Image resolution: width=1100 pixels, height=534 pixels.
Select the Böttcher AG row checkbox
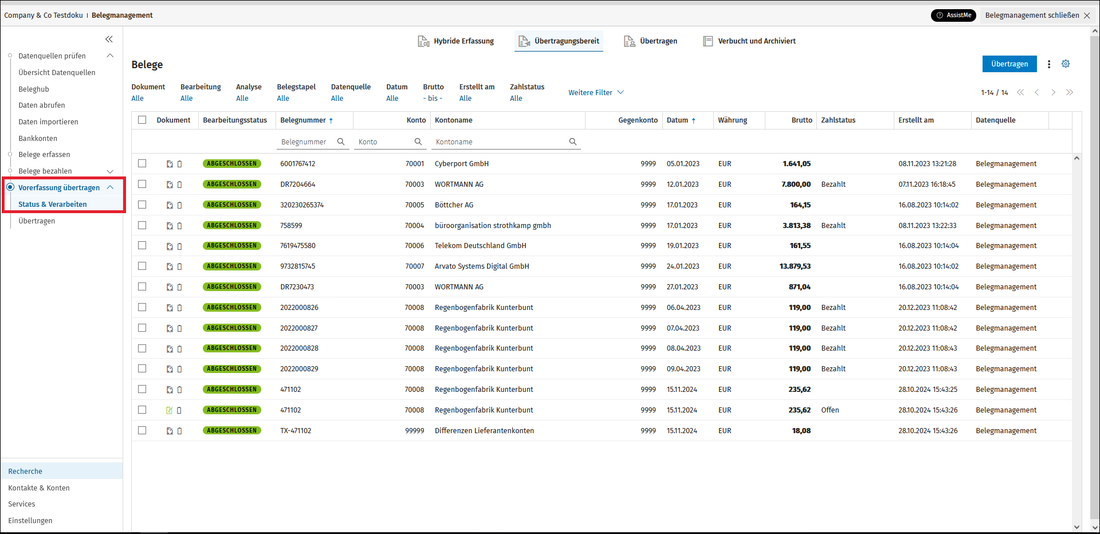[142, 204]
